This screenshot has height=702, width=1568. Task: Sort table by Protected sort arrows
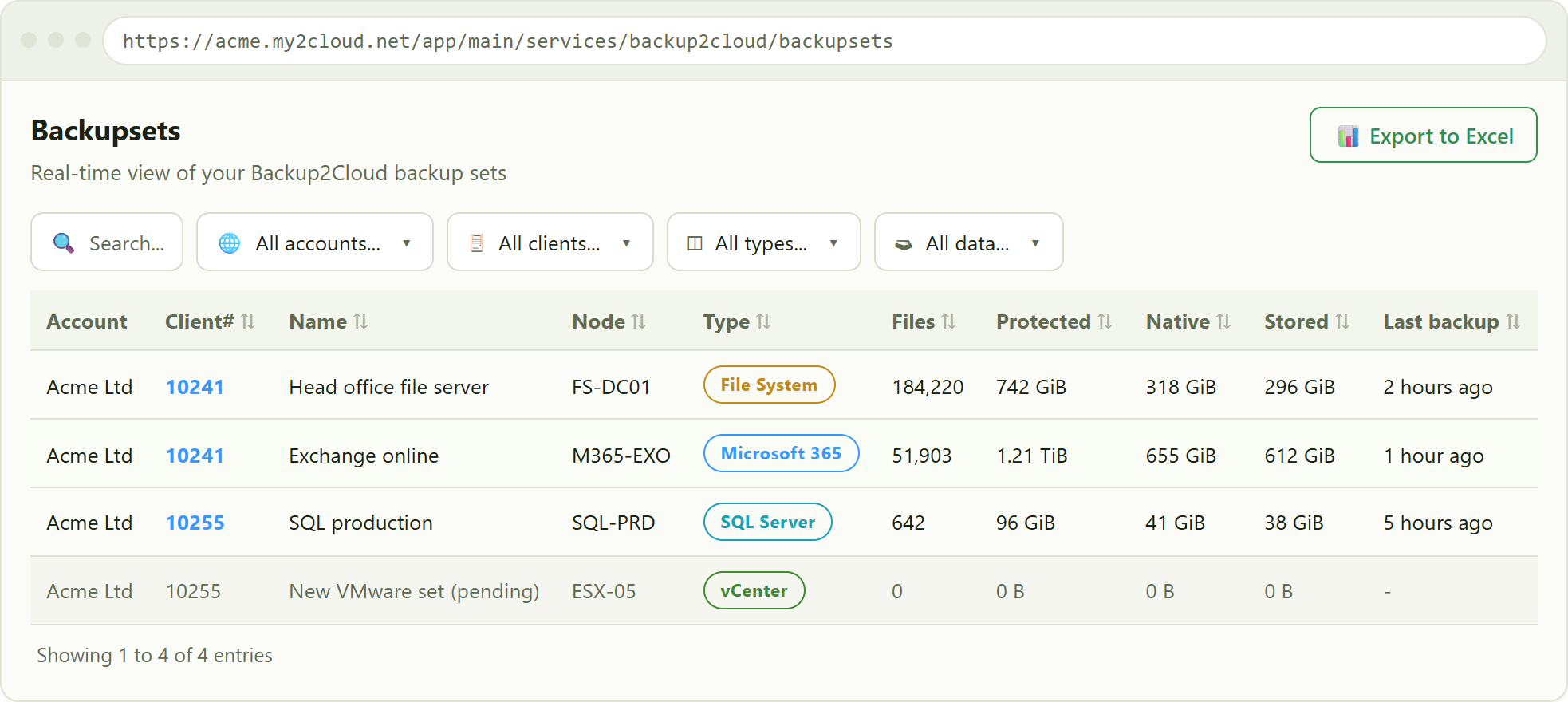[x=1105, y=321]
